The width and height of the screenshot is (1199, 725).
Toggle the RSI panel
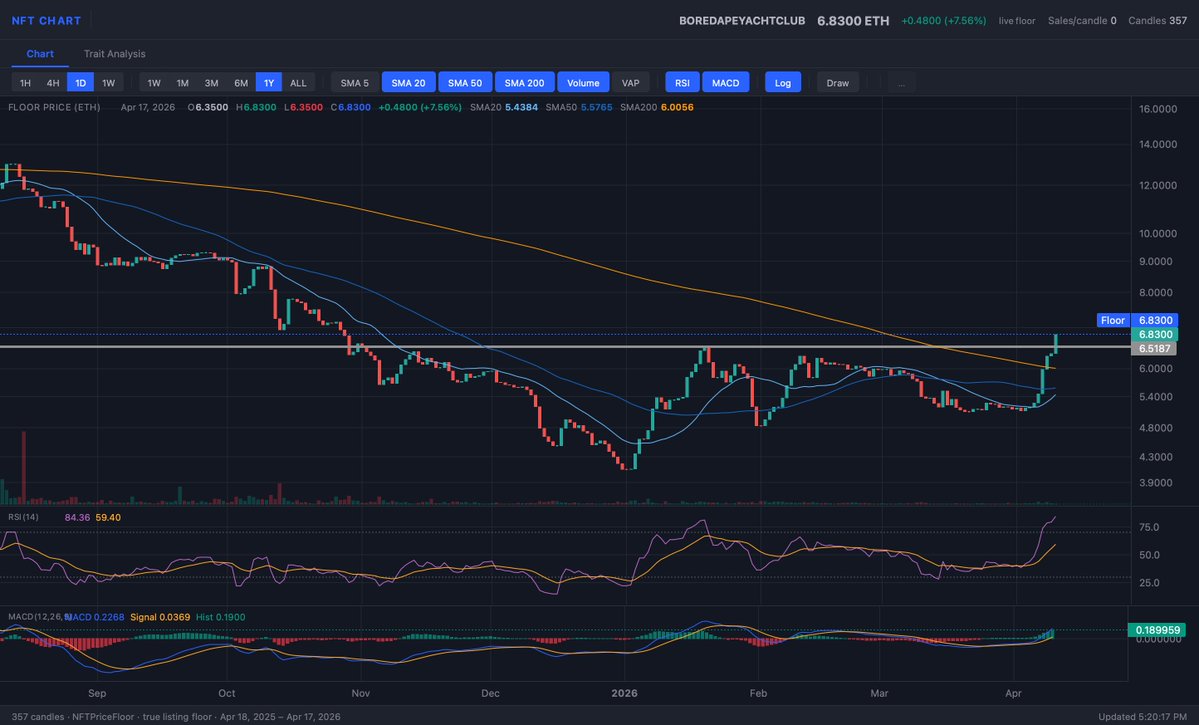[682, 83]
